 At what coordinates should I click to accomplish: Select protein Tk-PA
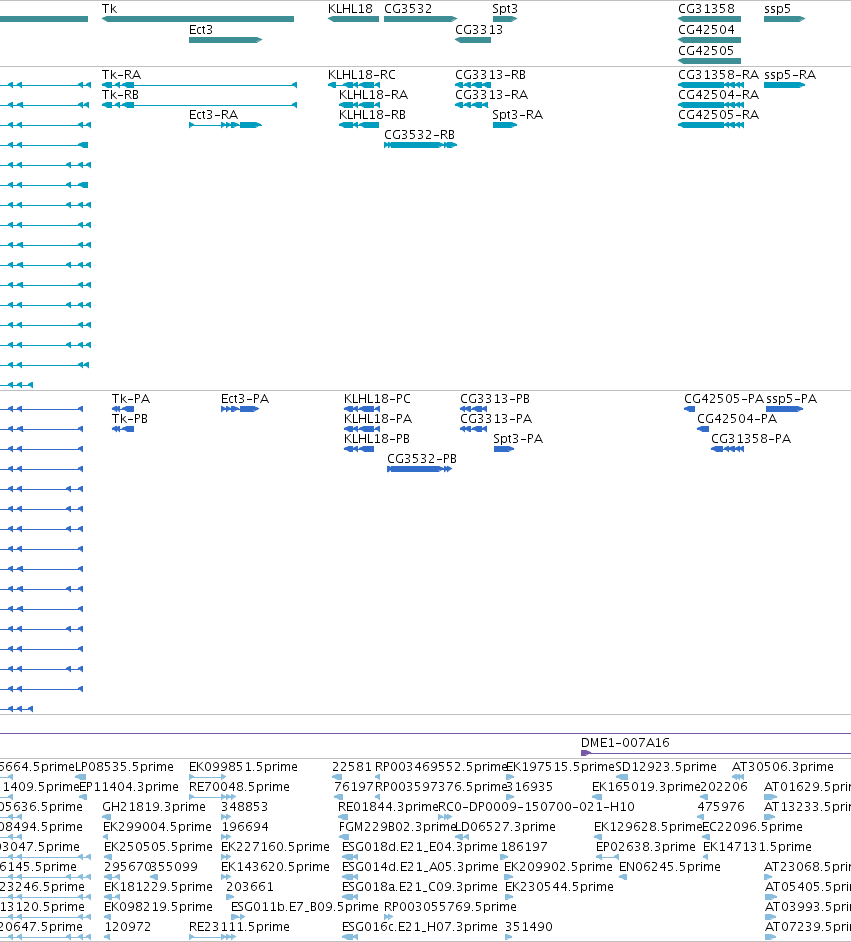click(x=123, y=409)
